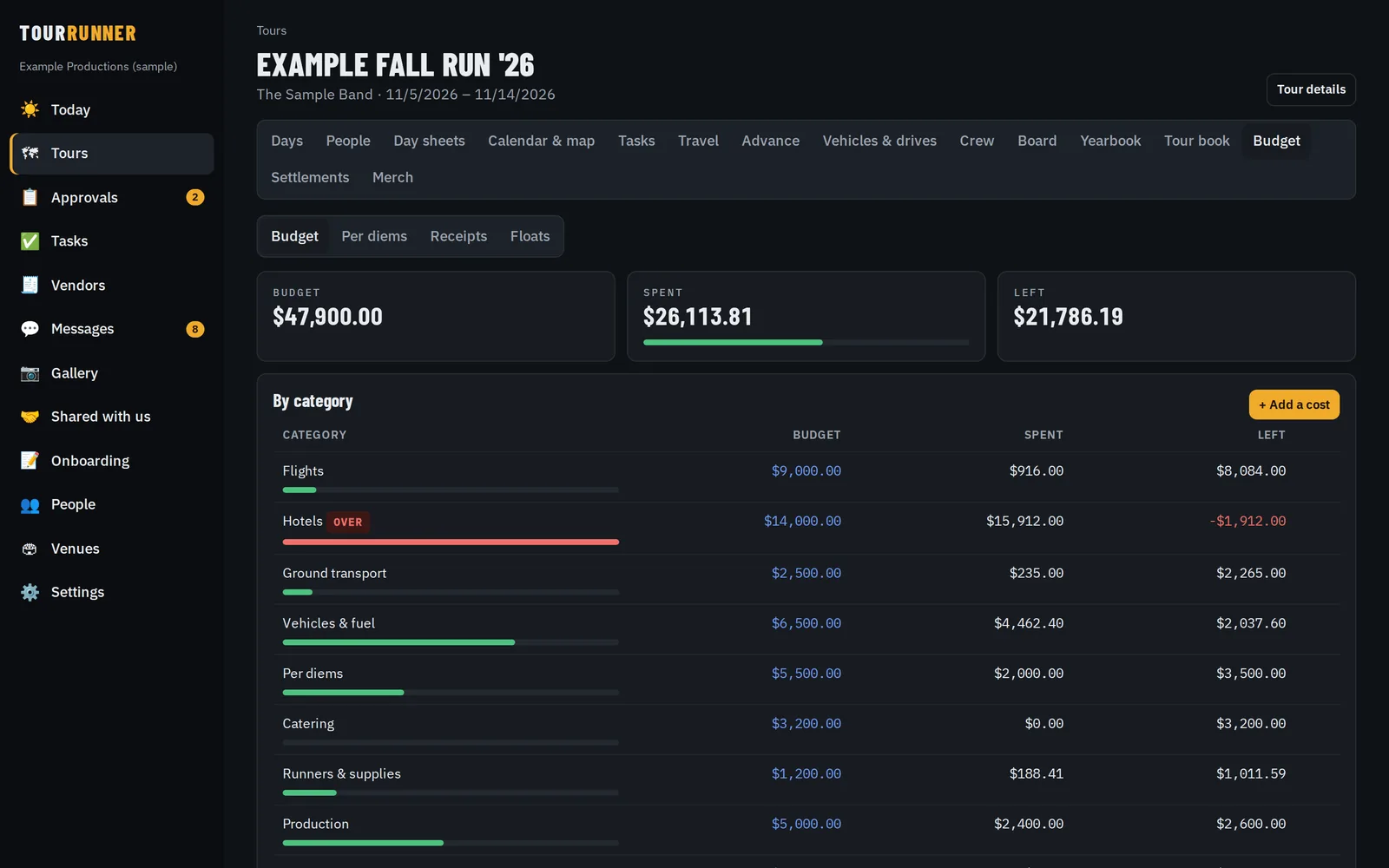Click the Ground transport budget $2,500.00
This screenshot has height=868, width=1389.
(806, 573)
